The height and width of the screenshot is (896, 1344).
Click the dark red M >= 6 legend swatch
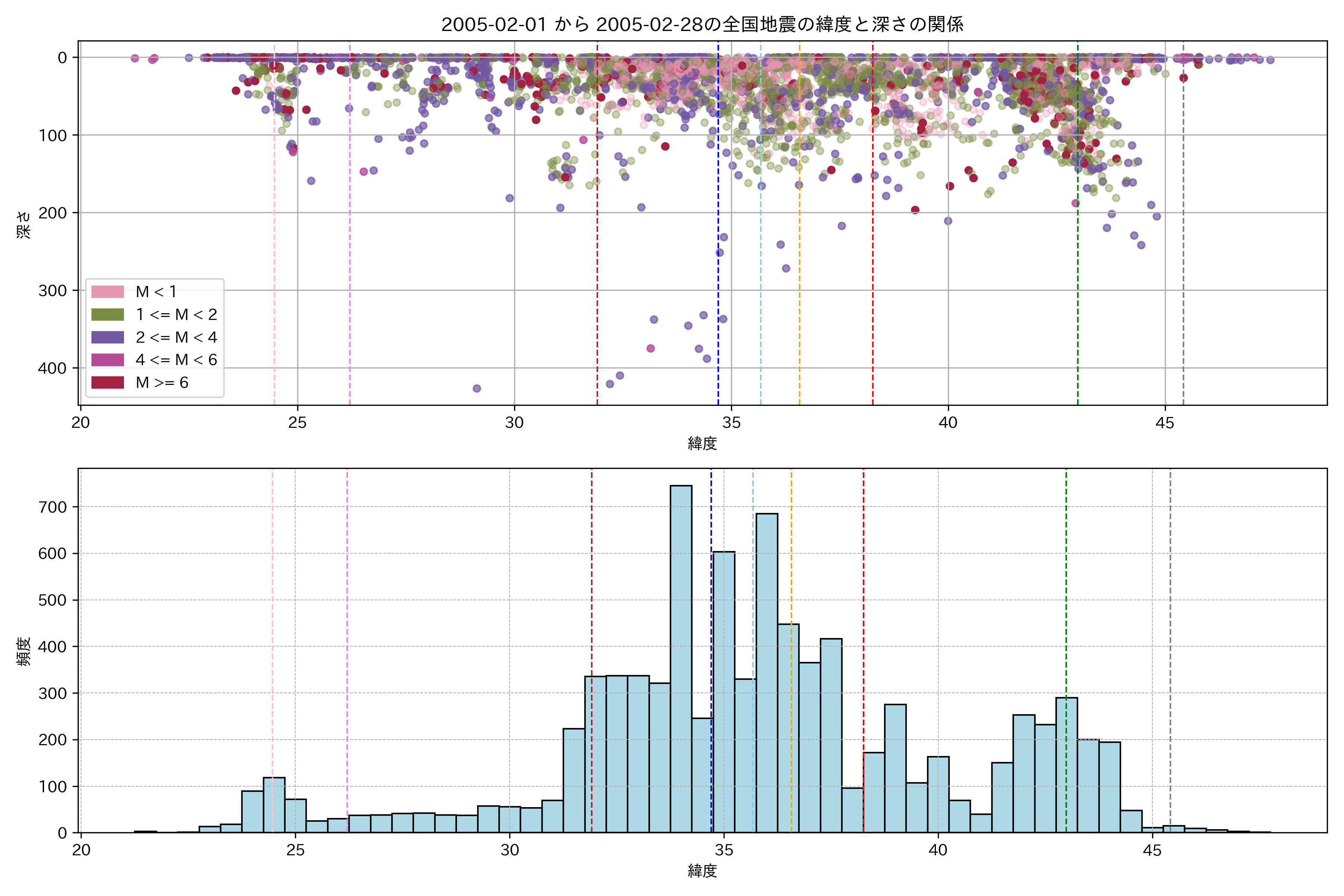pyautogui.click(x=108, y=382)
